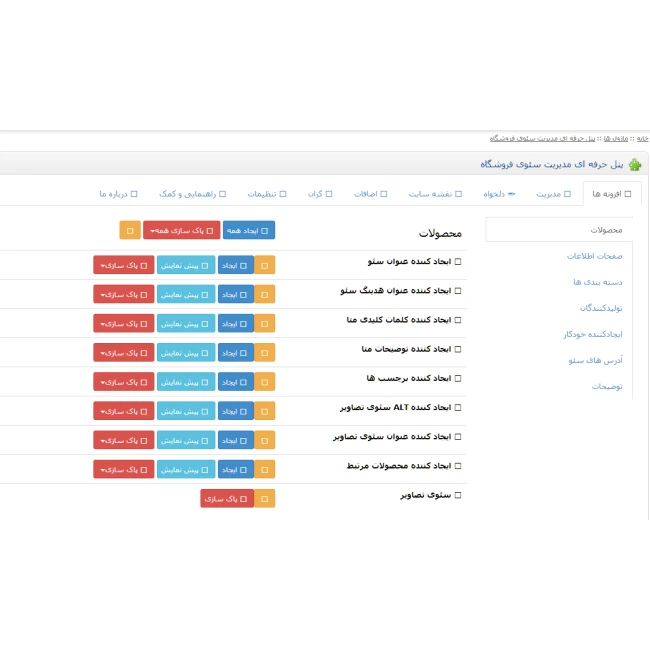
Task: Expand پاک سازی dropdown for ایجاد کننده ALT سئوی تصاویر
Action: click(x=124, y=410)
